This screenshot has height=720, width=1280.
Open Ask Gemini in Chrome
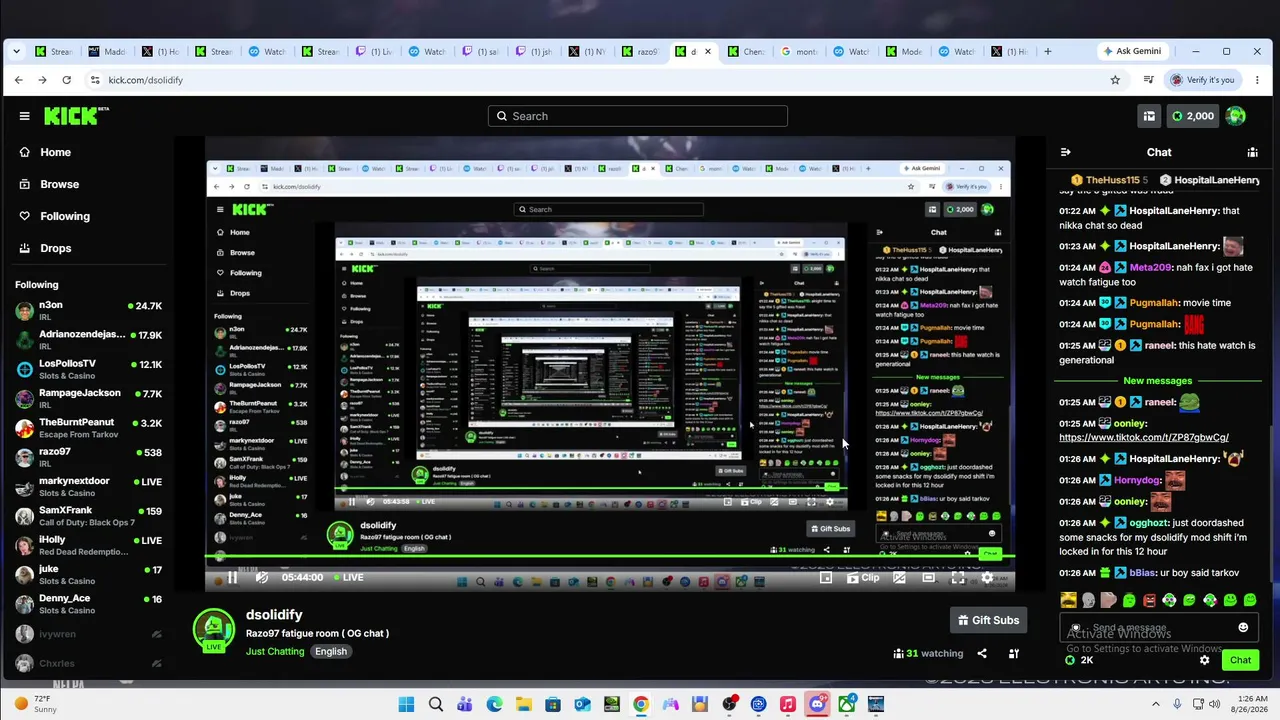pyautogui.click(x=1131, y=51)
